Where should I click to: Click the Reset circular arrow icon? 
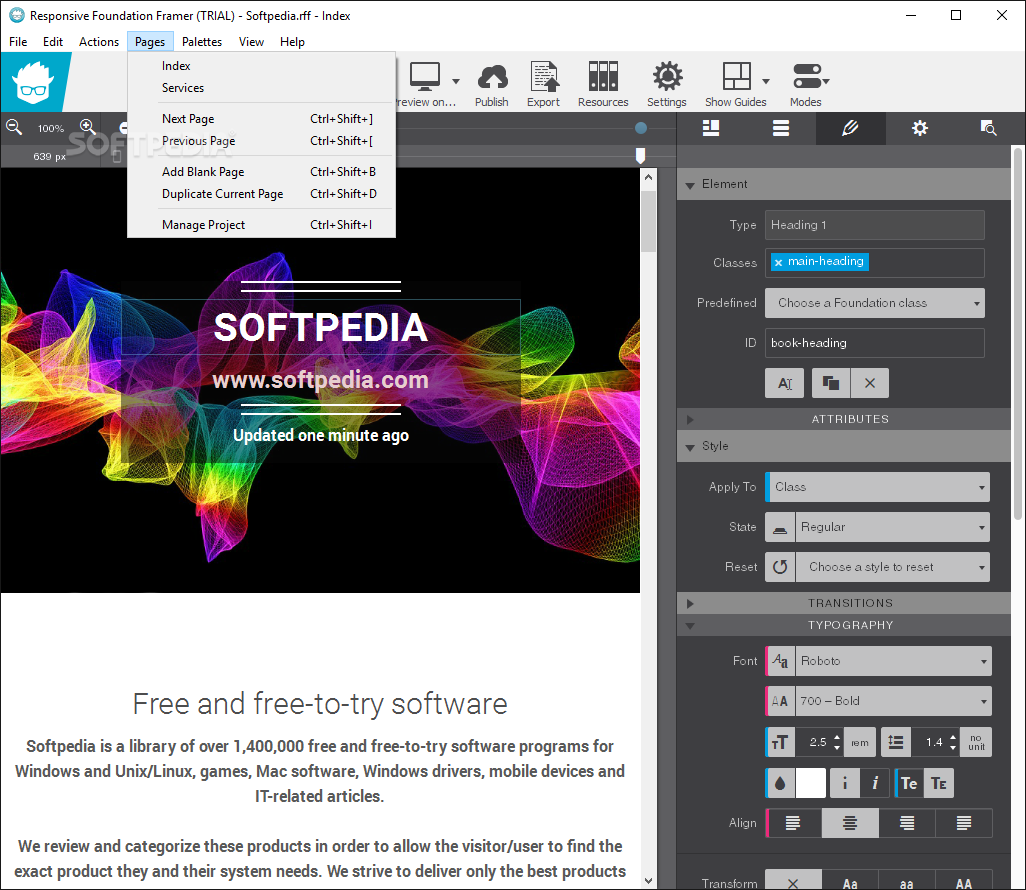pos(780,567)
